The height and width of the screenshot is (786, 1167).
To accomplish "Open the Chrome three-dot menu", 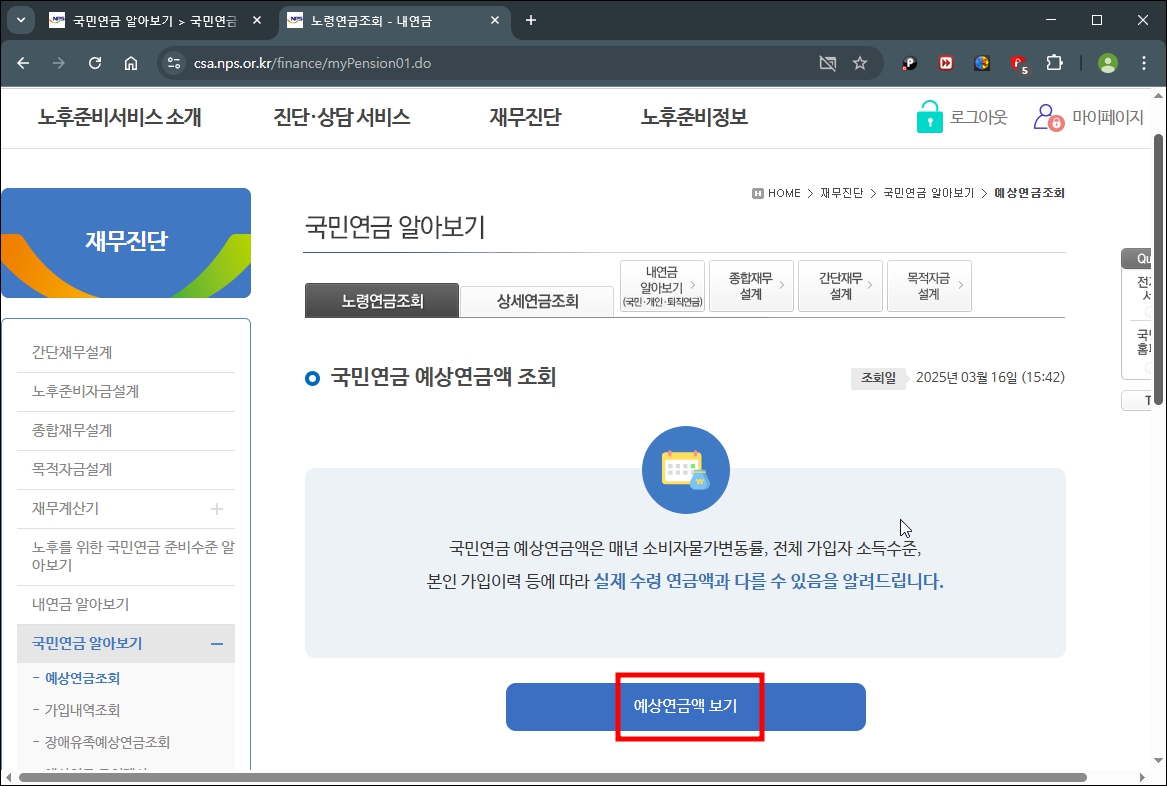I will (1144, 62).
